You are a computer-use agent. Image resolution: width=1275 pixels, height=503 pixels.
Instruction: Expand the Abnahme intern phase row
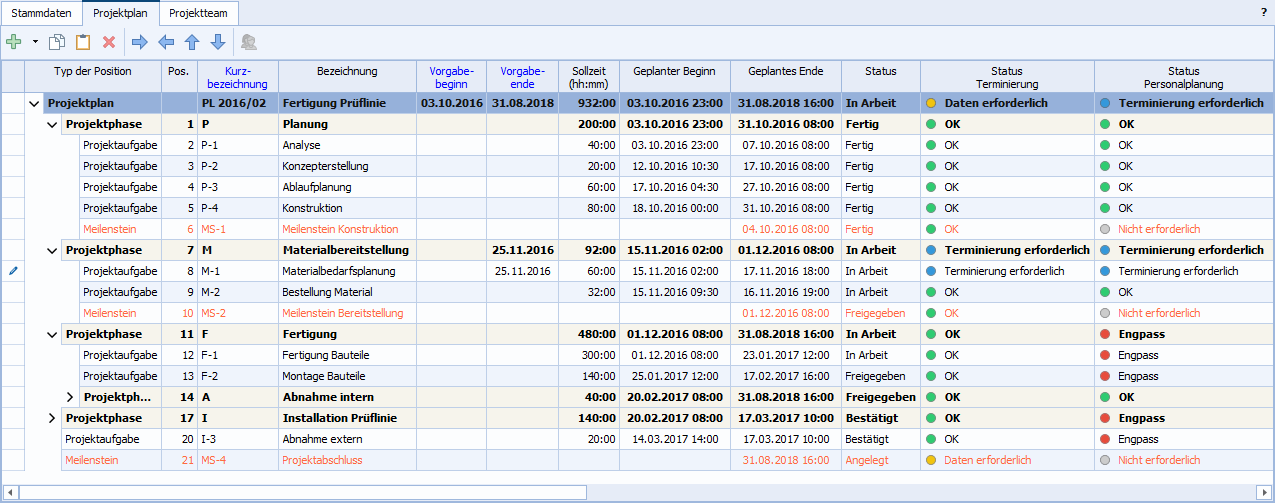pos(70,397)
